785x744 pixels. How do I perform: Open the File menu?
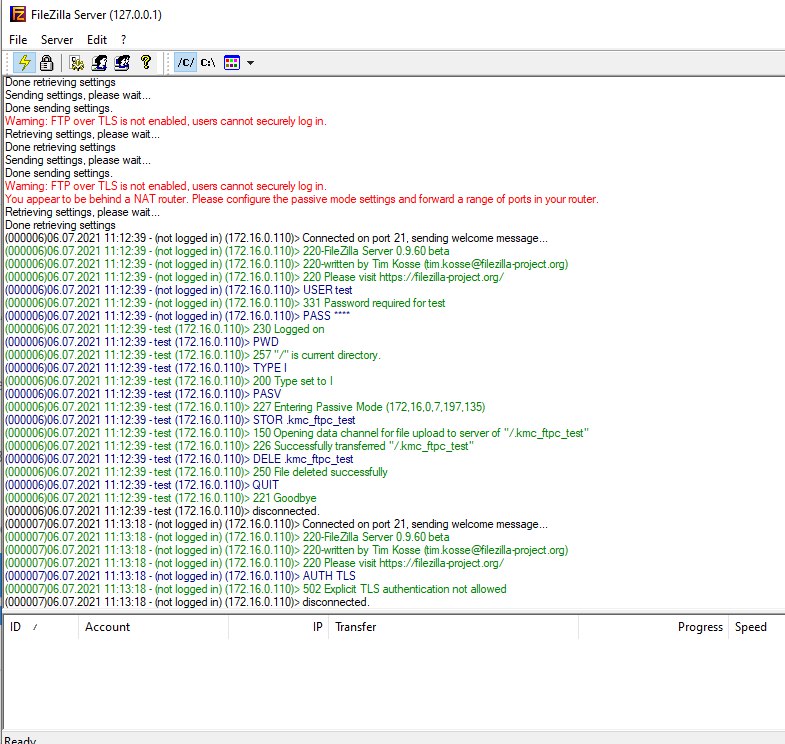18,40
